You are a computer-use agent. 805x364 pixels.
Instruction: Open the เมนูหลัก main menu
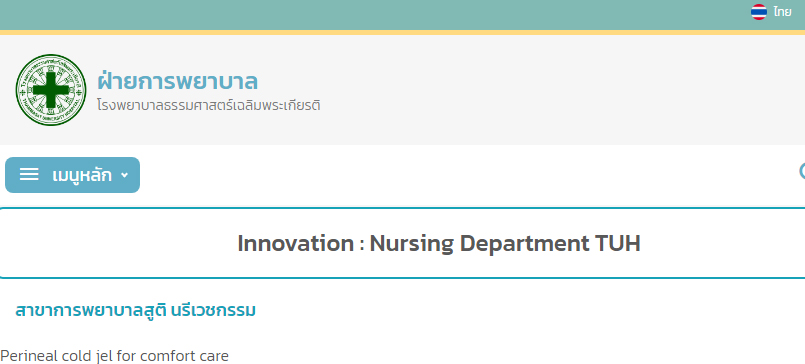pyautogui.click(x=72, y=175)
